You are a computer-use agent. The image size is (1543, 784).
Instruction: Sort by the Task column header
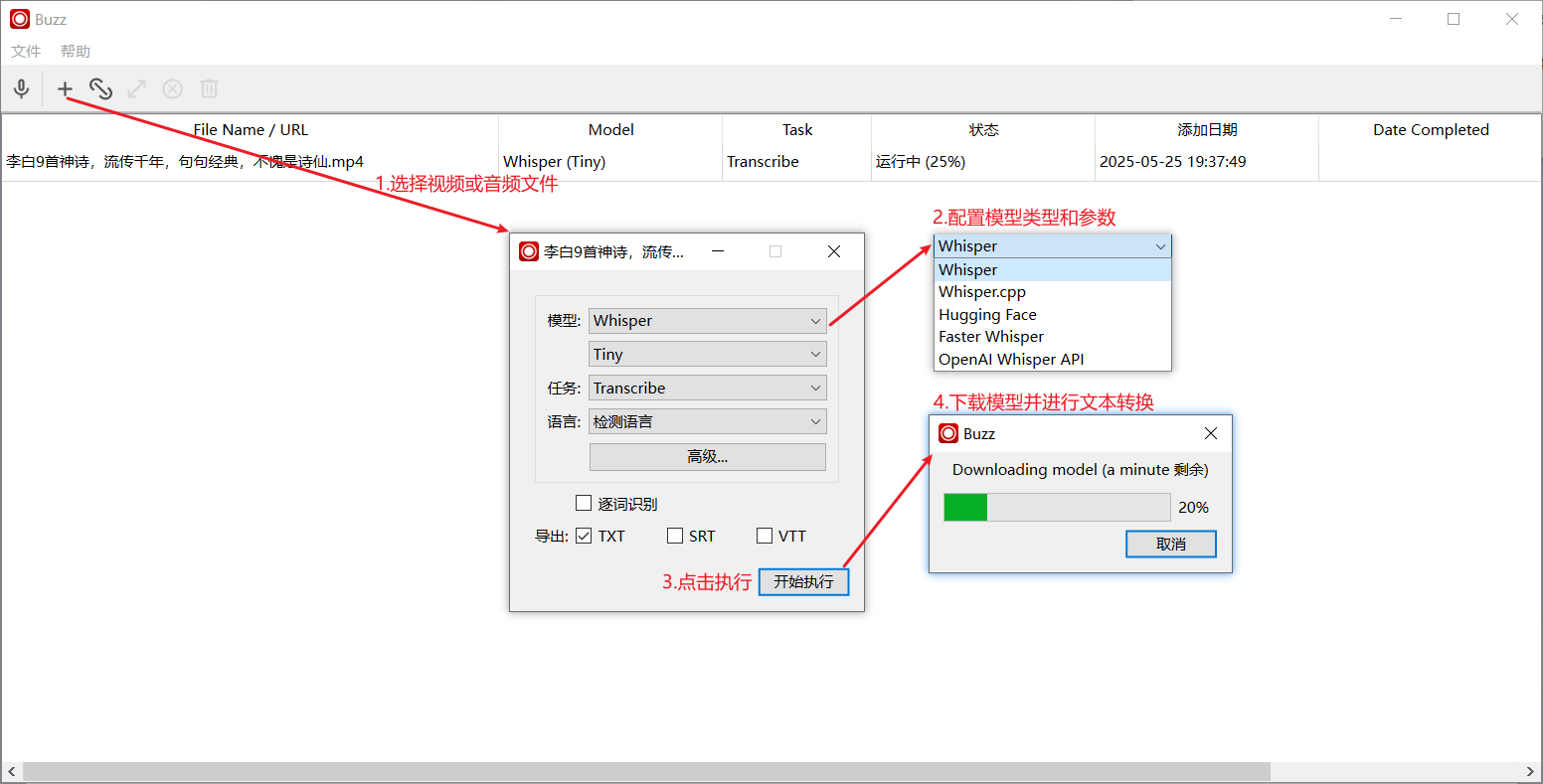[x=796, y=130]
